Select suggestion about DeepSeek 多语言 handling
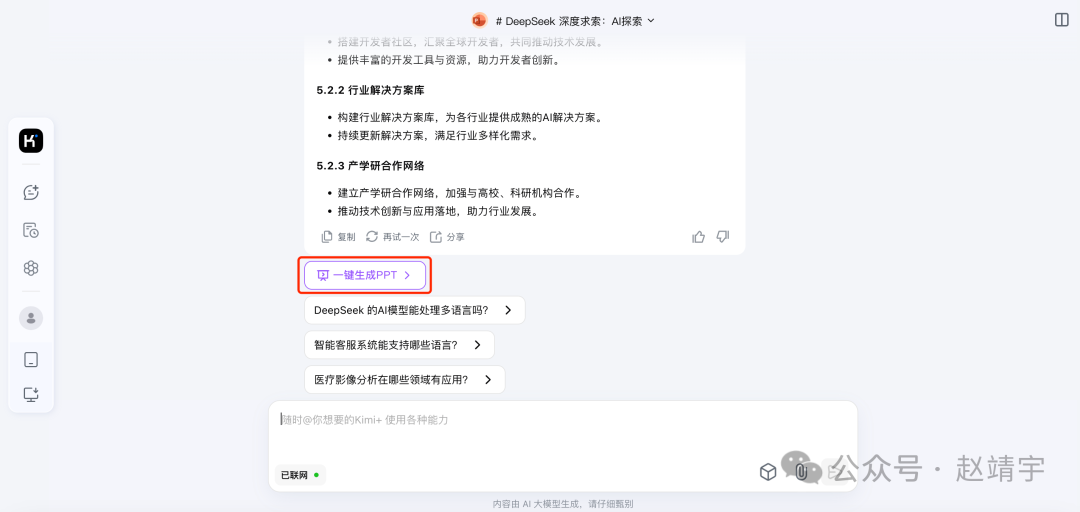This screenshot has width=1080, height=512. [x=415, y=310]
